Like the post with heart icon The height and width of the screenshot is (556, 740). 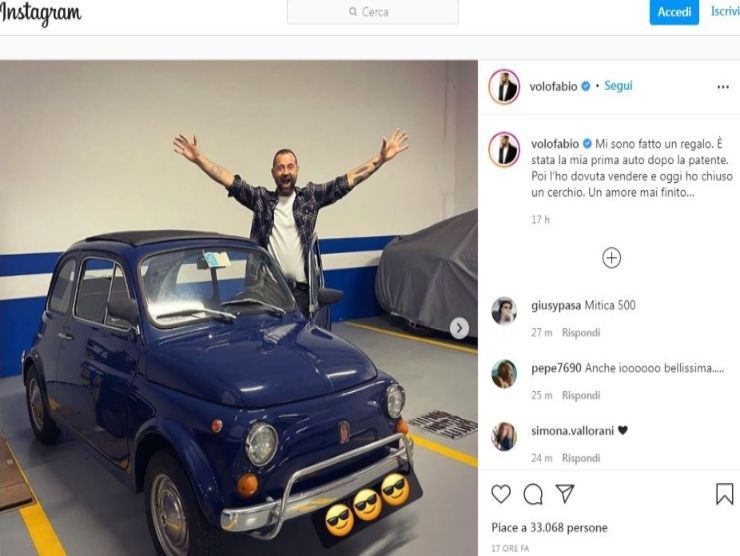(501, 493)
